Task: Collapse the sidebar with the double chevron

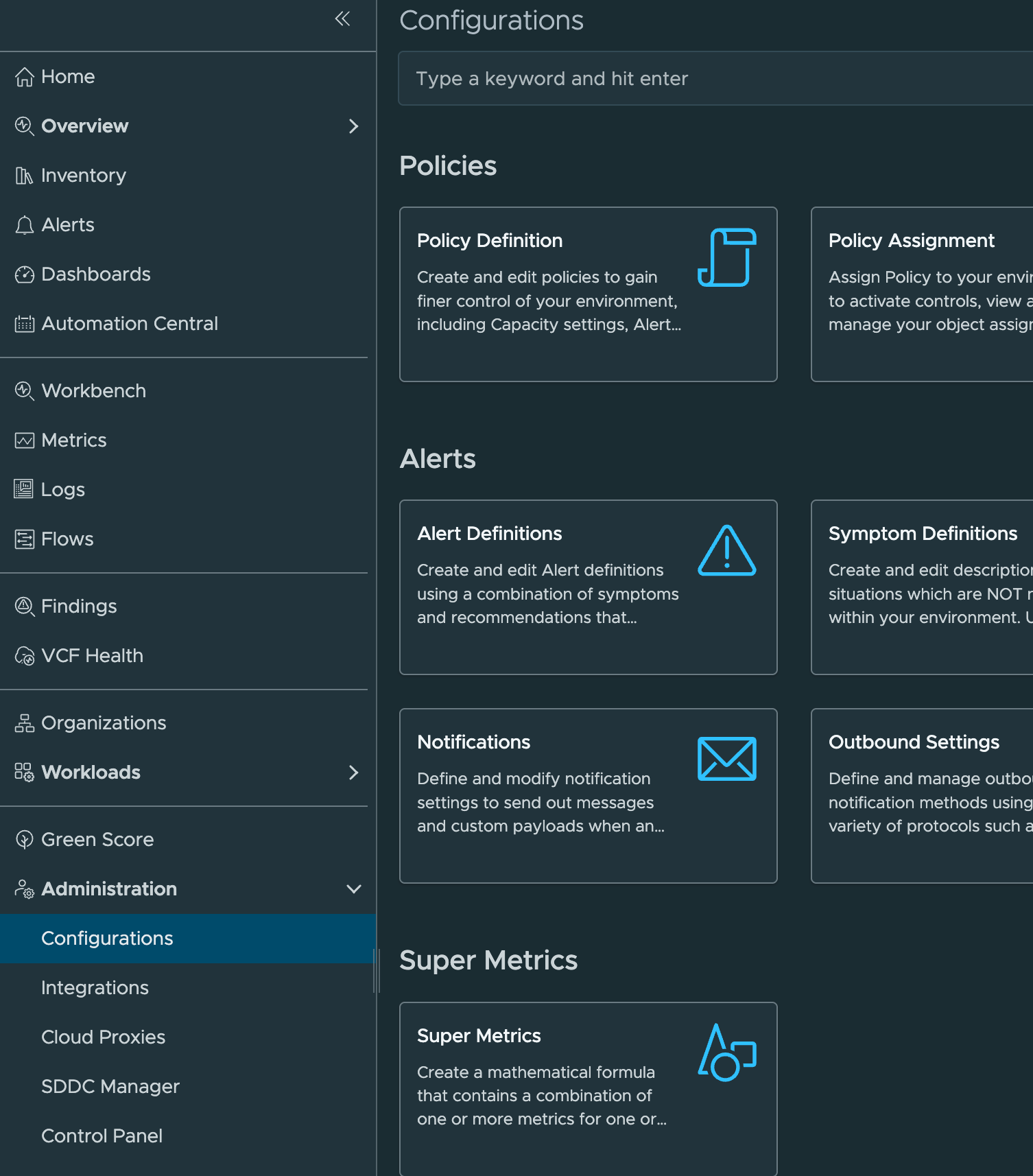Action: pos(342,19)
